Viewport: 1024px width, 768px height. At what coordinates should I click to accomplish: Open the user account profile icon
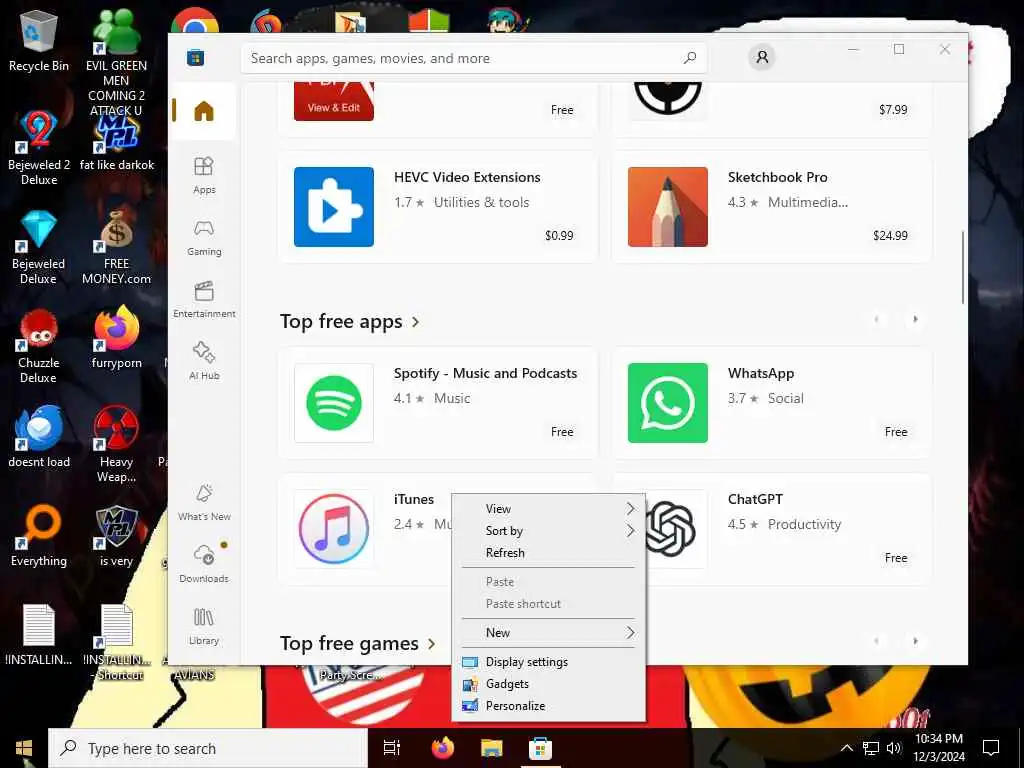pyautogui.click(x=761, y=57)
